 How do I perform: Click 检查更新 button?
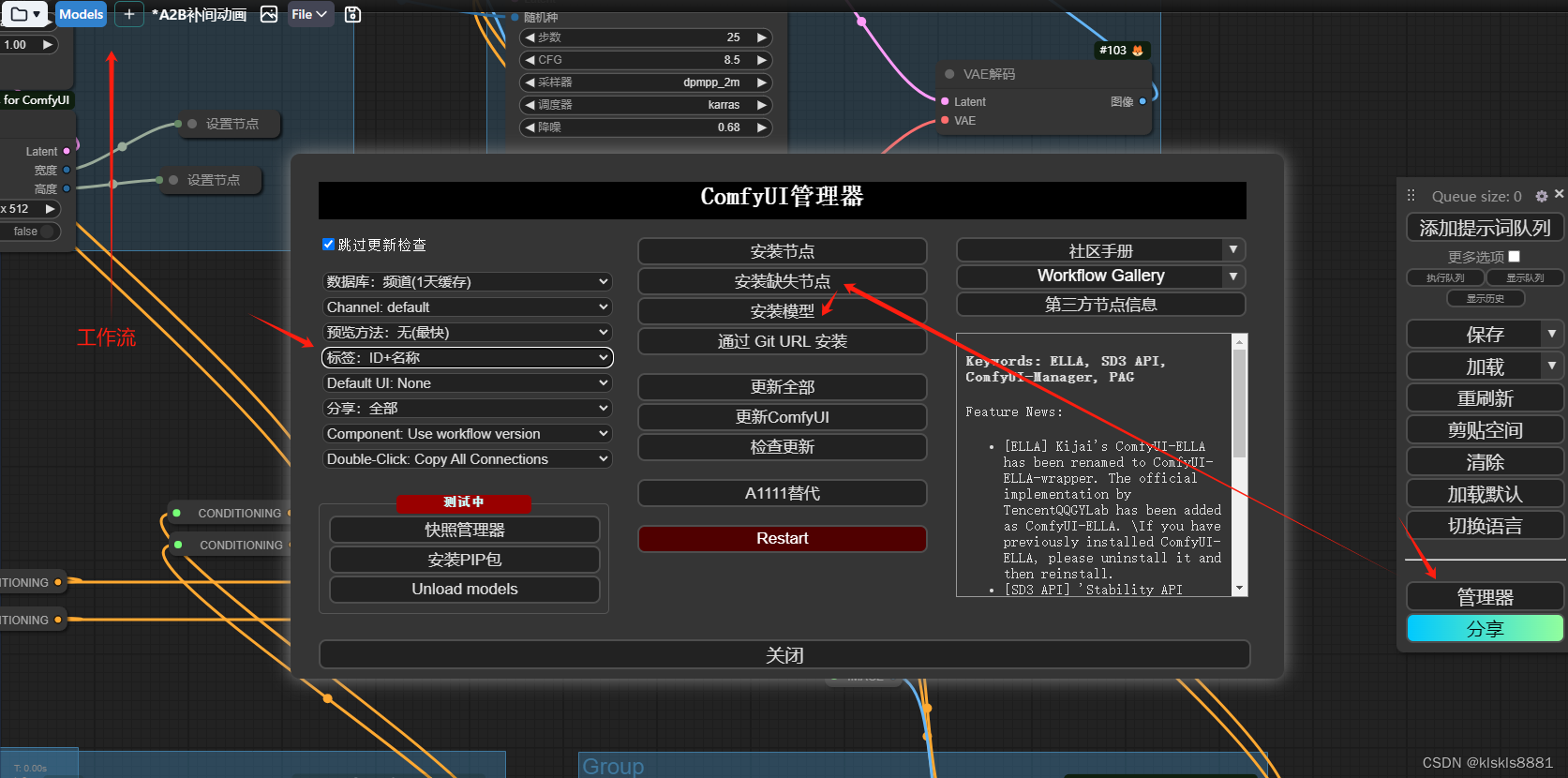[x=783, y=447]
